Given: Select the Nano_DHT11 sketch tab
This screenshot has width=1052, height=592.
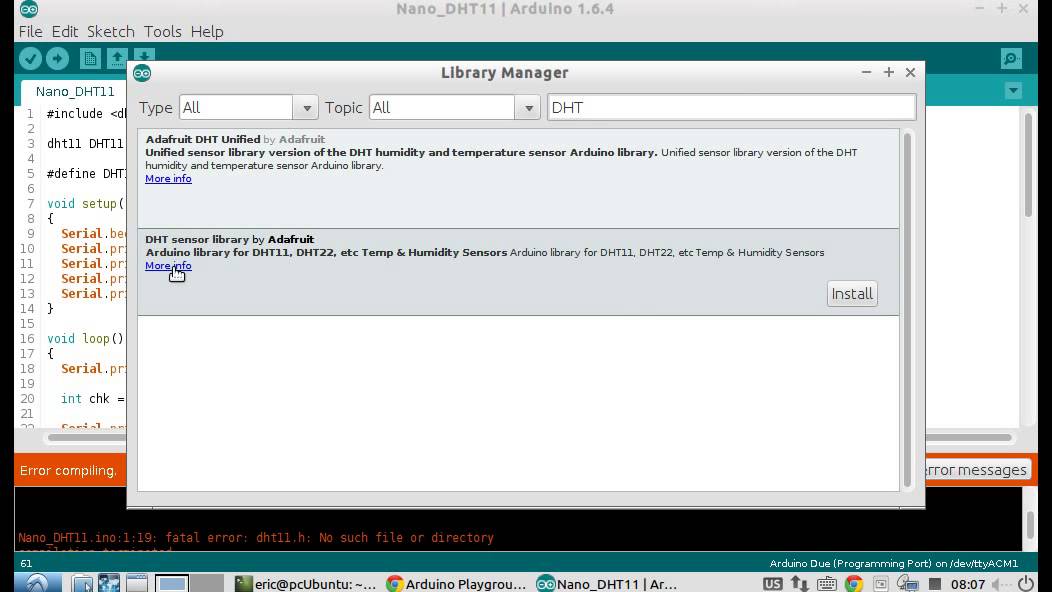Looking at the screenshot, I should click(x=74, y=91).
